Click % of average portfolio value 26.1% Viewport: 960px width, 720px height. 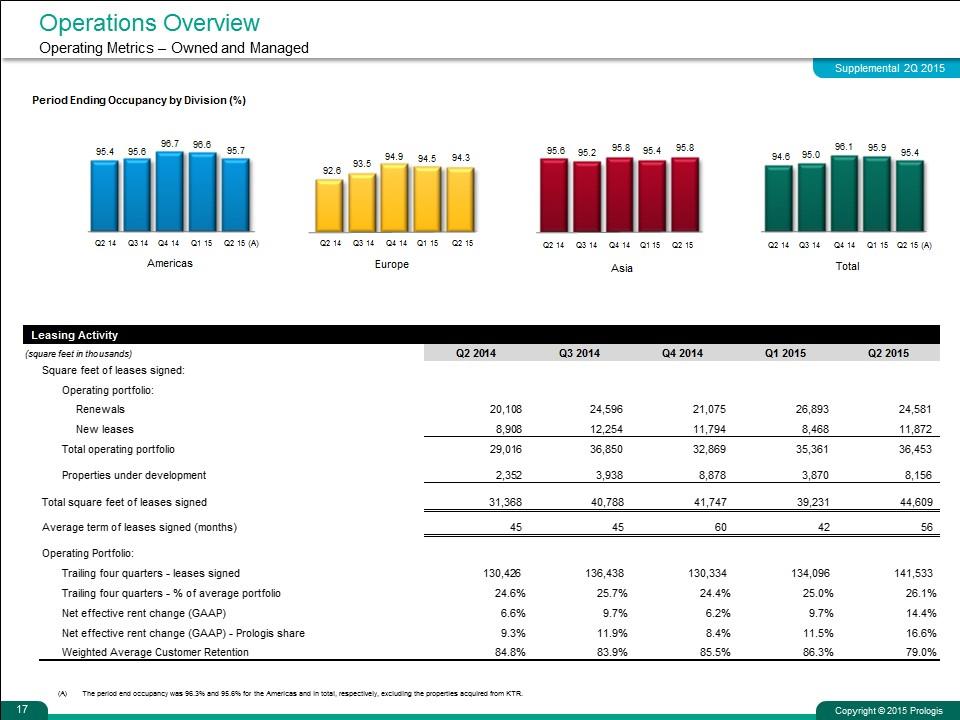921,593
